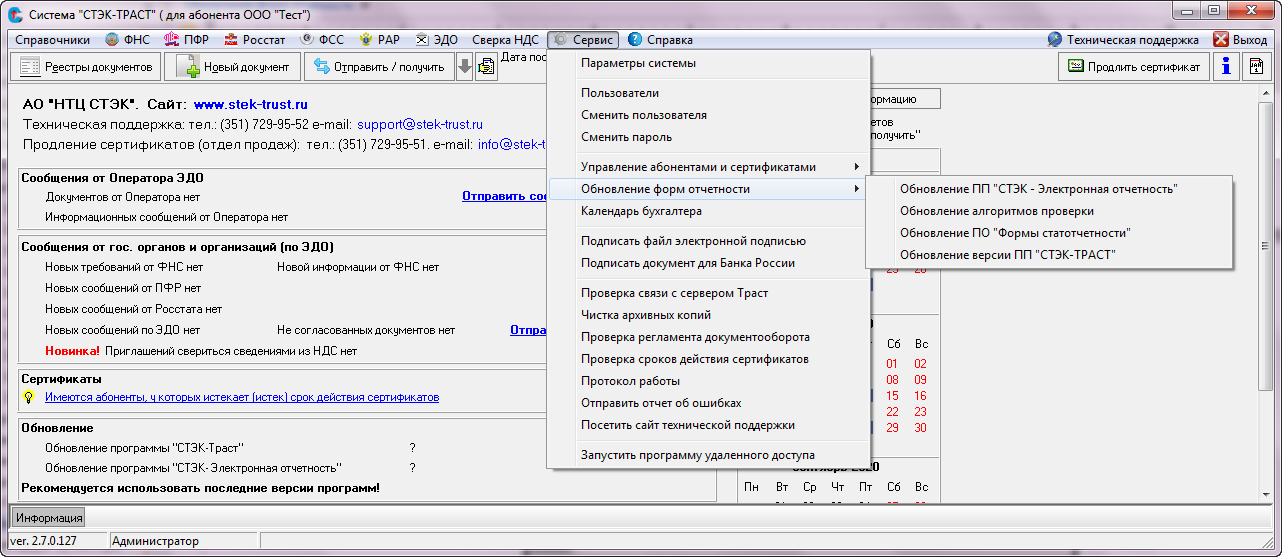This screenshot has width=1282, height=557.
Task: Open the Сверка НДС menu
Action: point(505,40)
